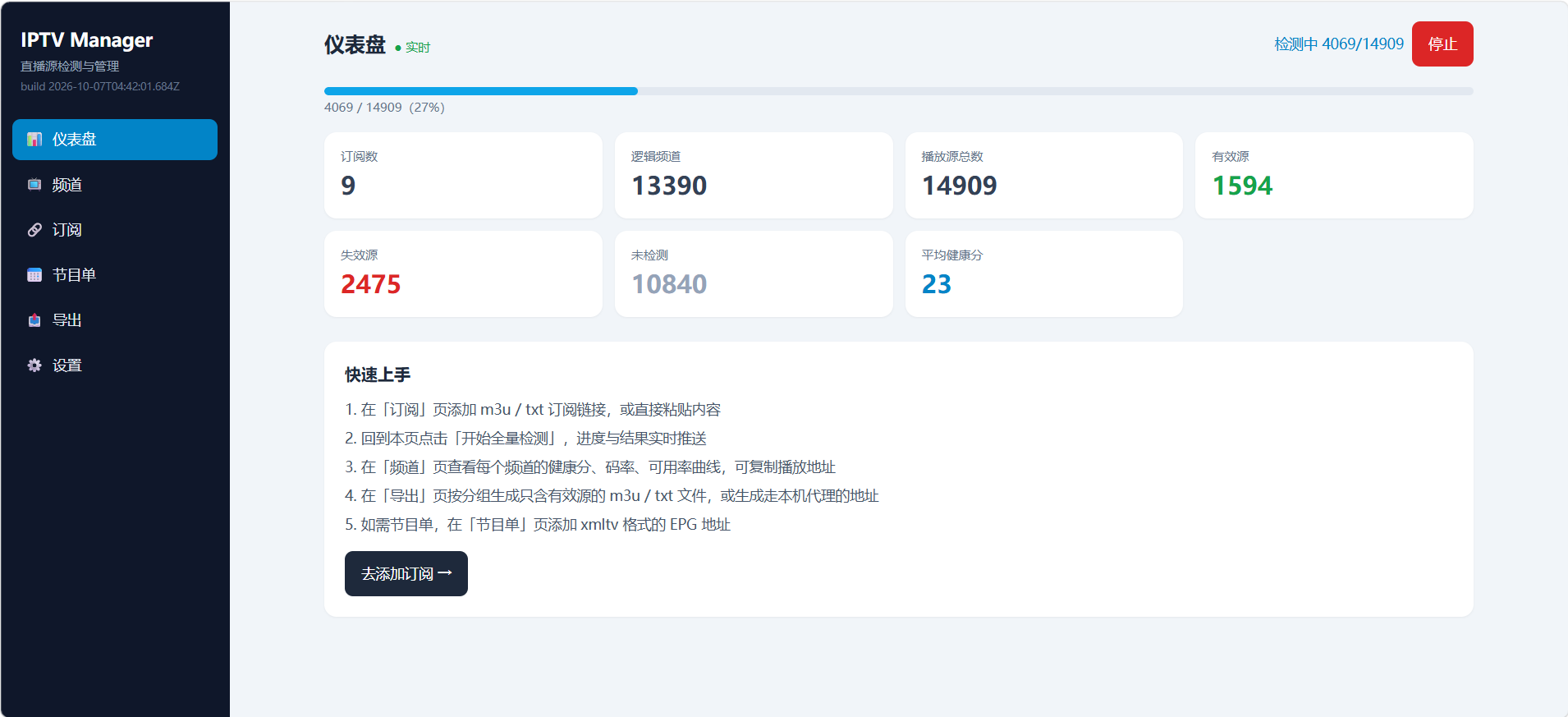Select the 逻辑频道 card showing 13390

point(754,175)
